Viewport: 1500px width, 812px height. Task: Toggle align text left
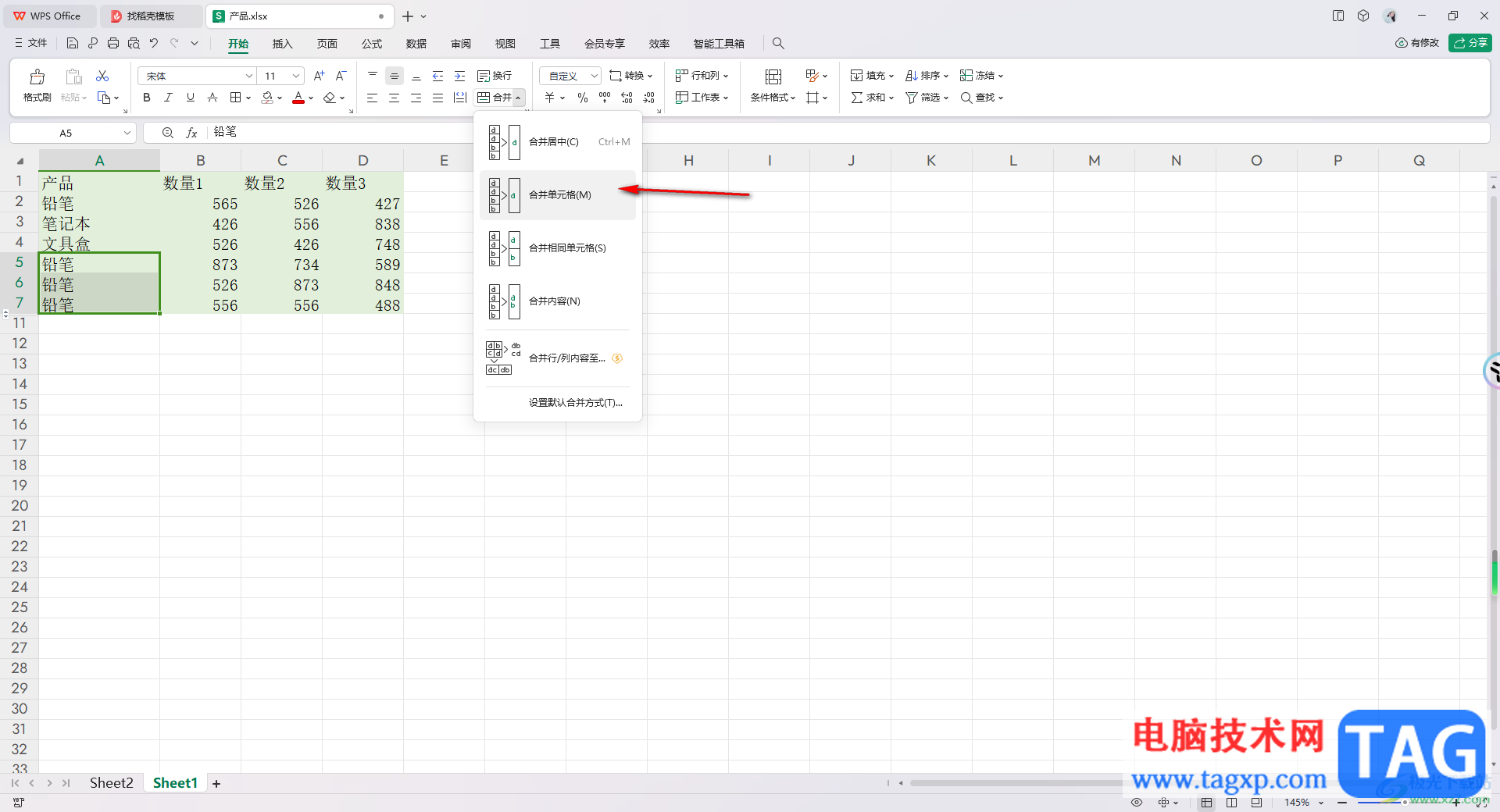click(373, 98)
